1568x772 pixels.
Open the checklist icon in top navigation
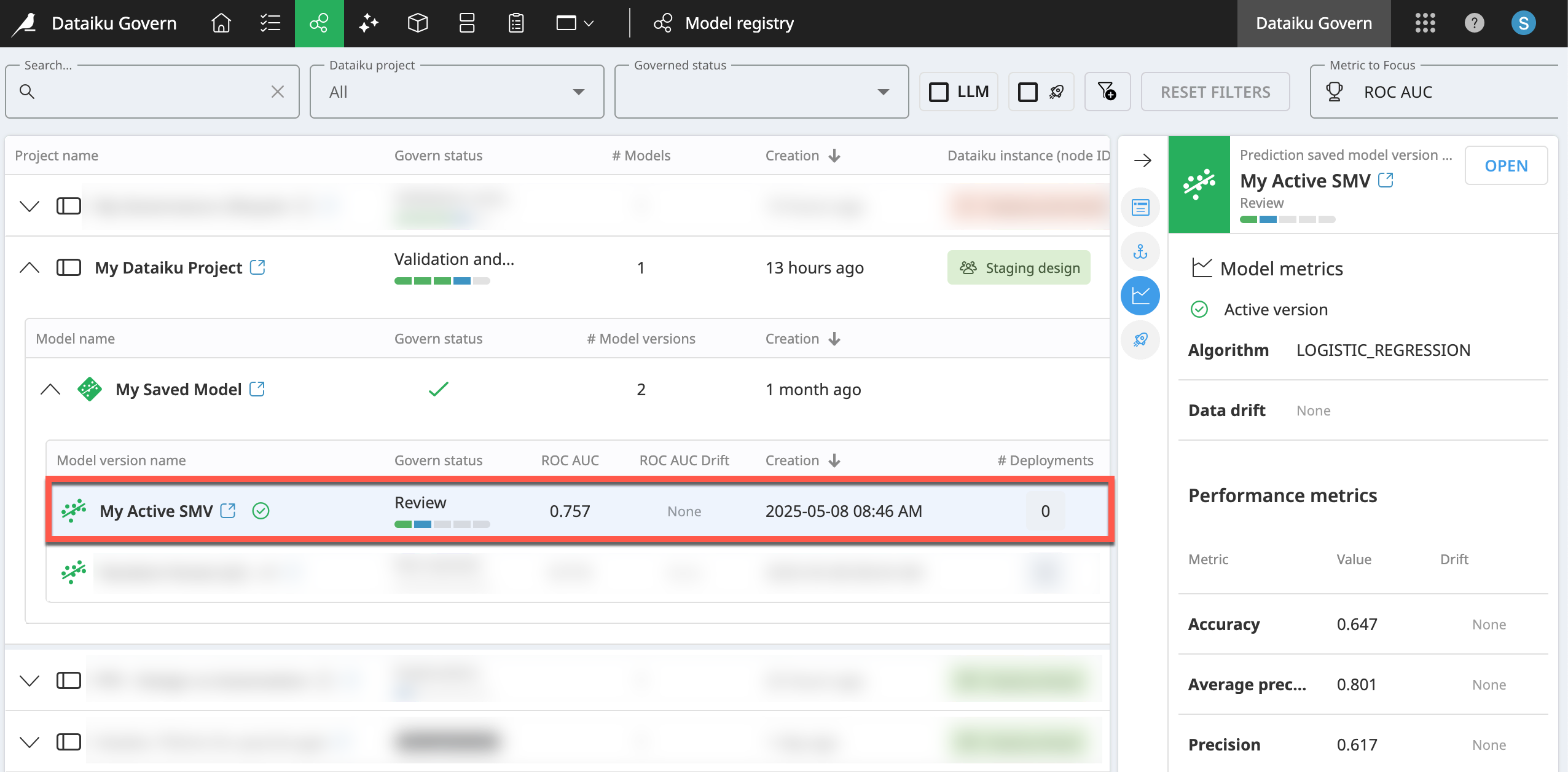pos(270,23)
